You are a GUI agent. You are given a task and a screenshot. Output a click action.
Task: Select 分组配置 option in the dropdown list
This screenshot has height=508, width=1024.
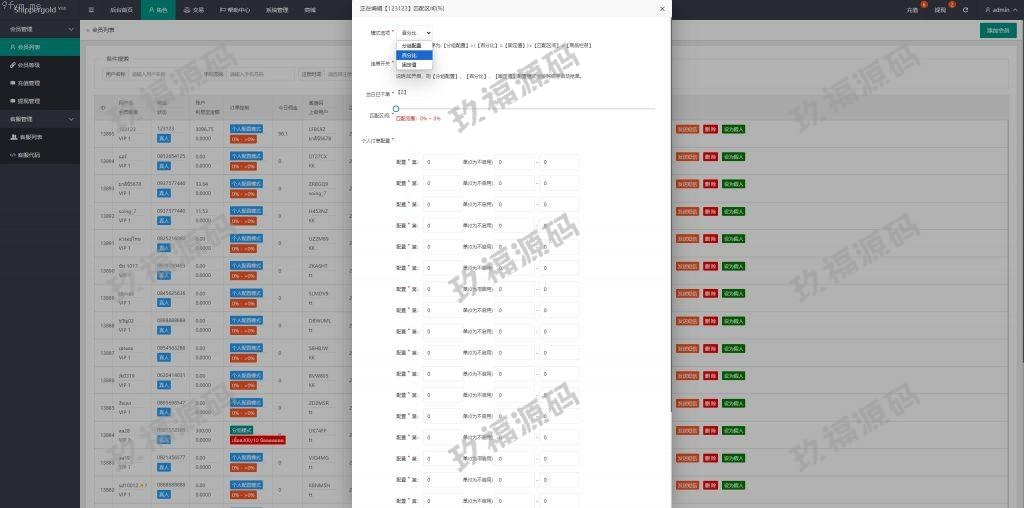pyautogui.click(x=411, y=46)
